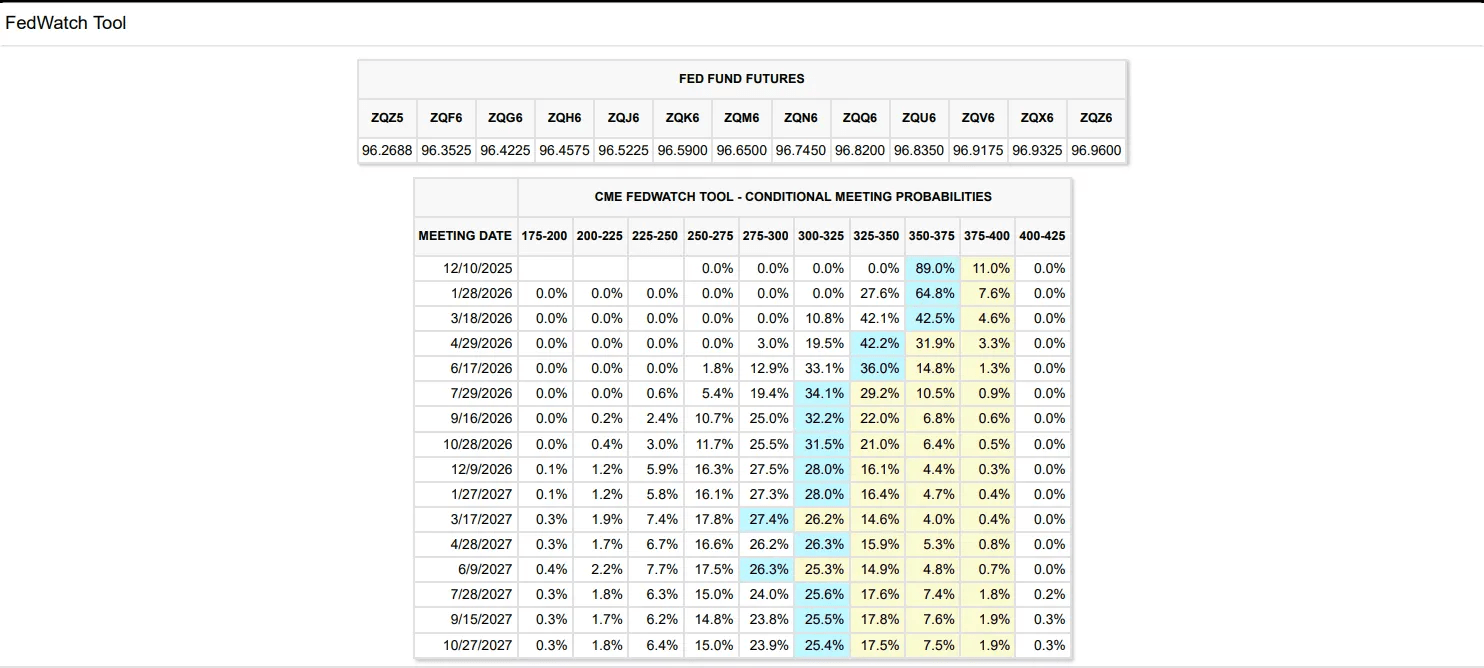
Task: Click the 175-200 rate range header
Action: (x=544, y=236)
